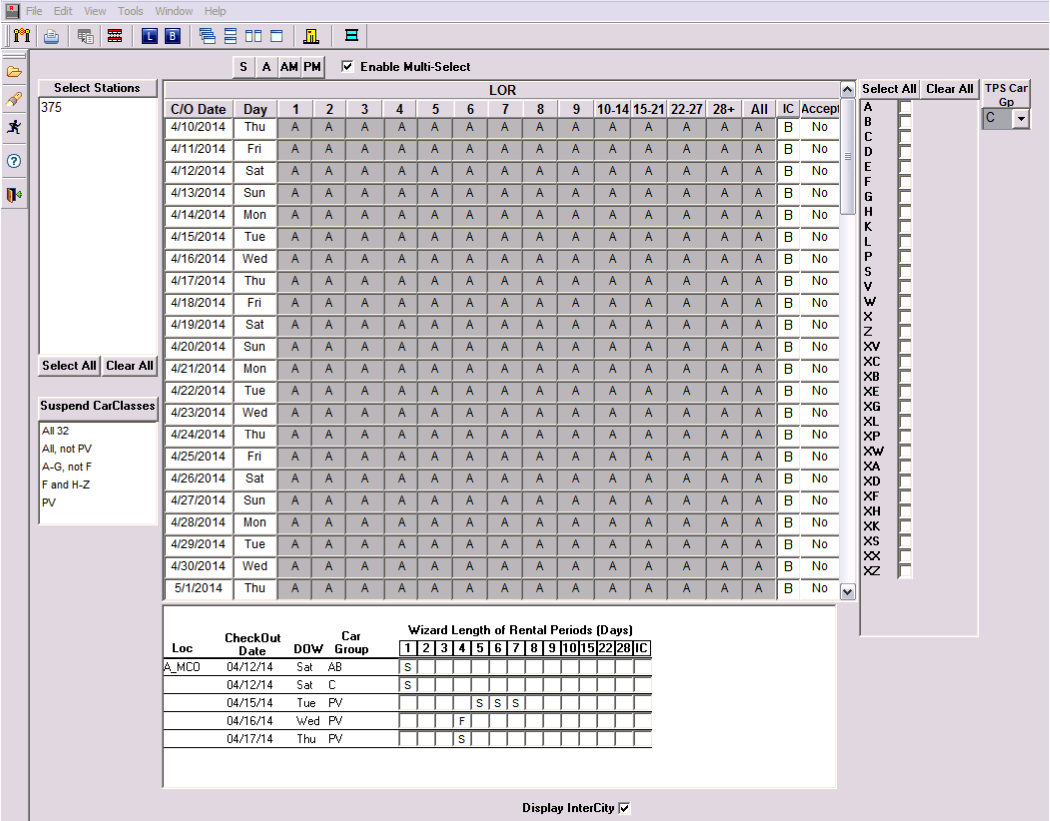The image size is (1050, 821).
Task: Click the PM button
Action: 312,67
